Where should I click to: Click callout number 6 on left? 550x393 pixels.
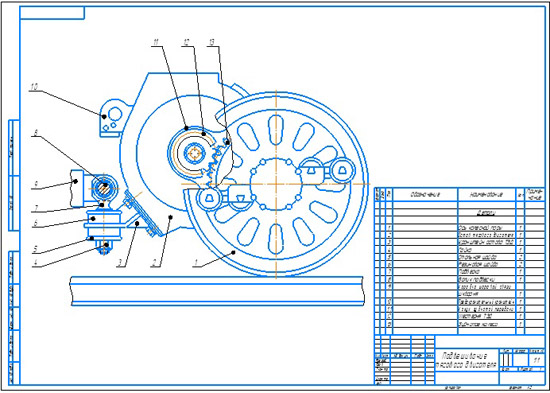click(x=35, y=223)
